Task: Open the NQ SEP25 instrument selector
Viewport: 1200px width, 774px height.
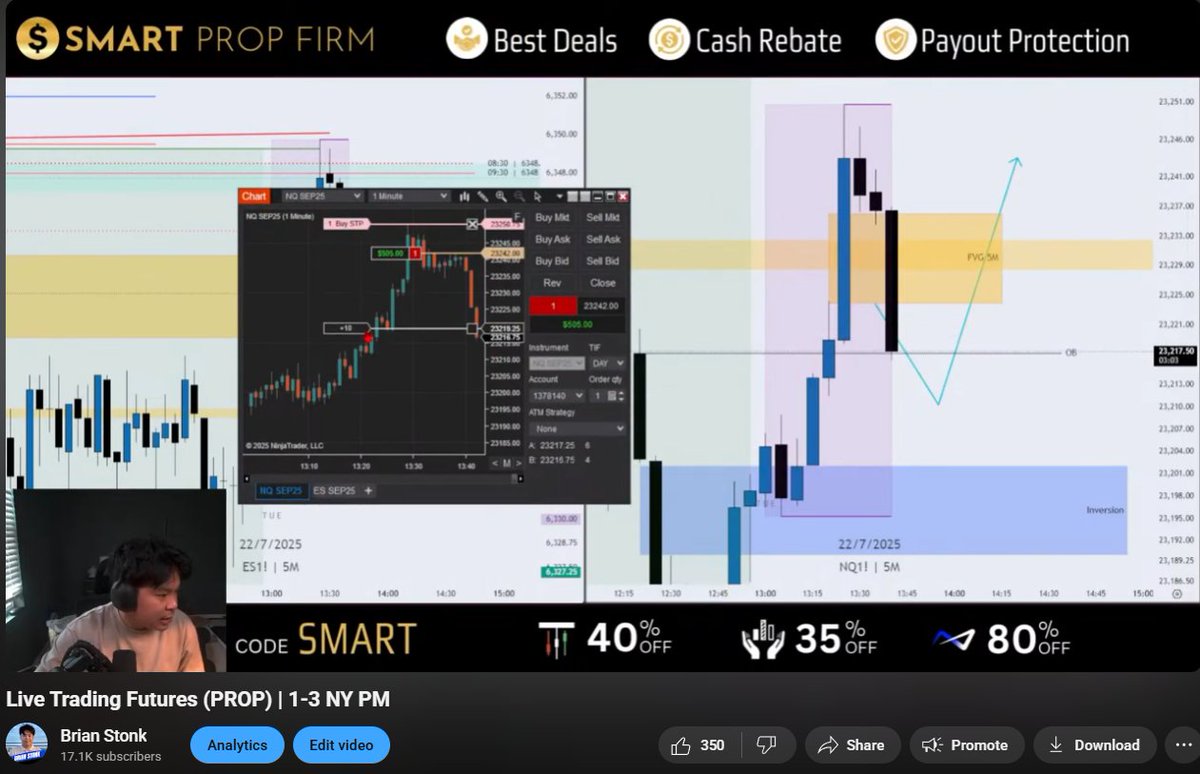Action: tap(322, 197)
